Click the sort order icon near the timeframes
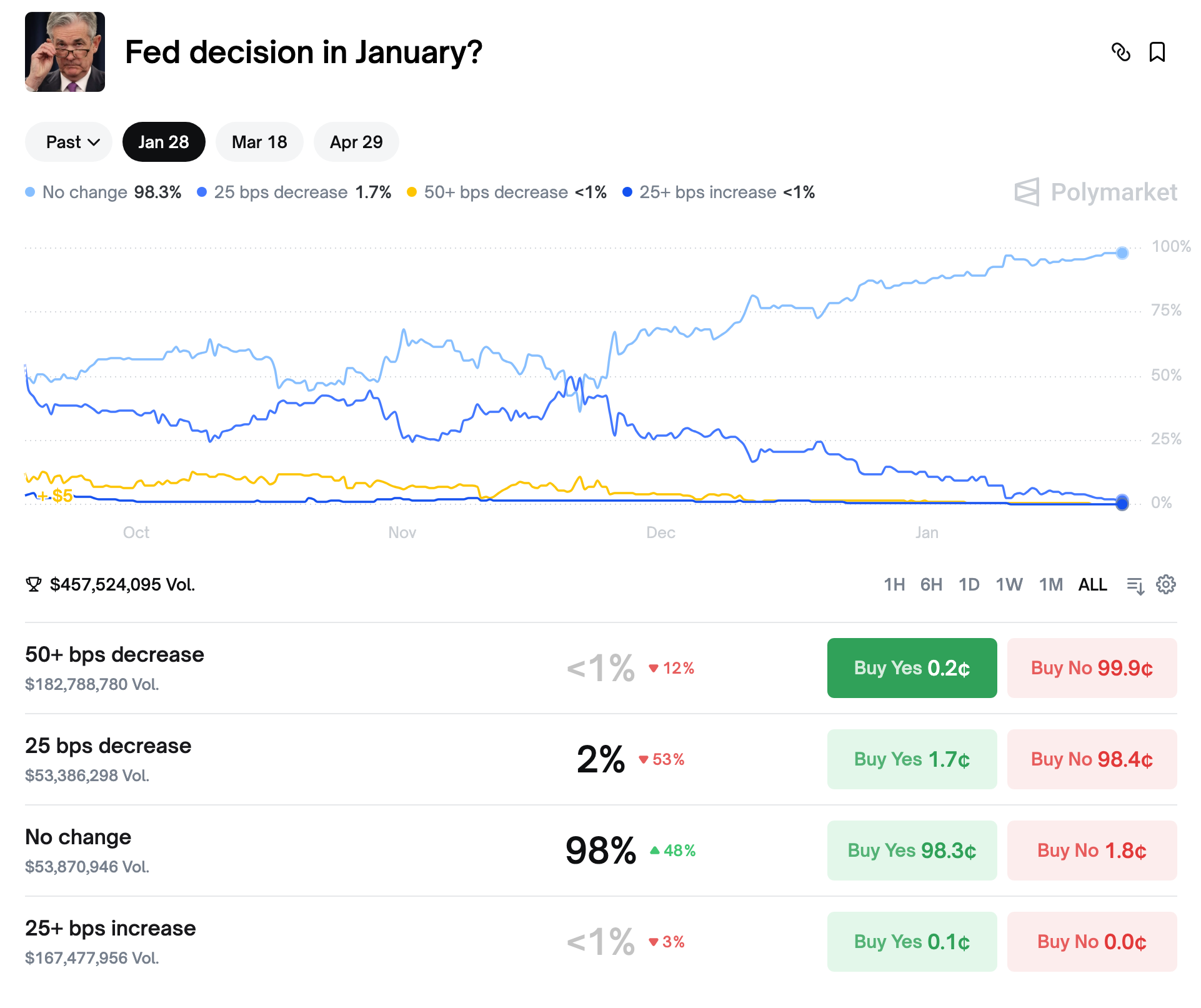This screenshot has width=1201, height=1008. (1135, 584)
